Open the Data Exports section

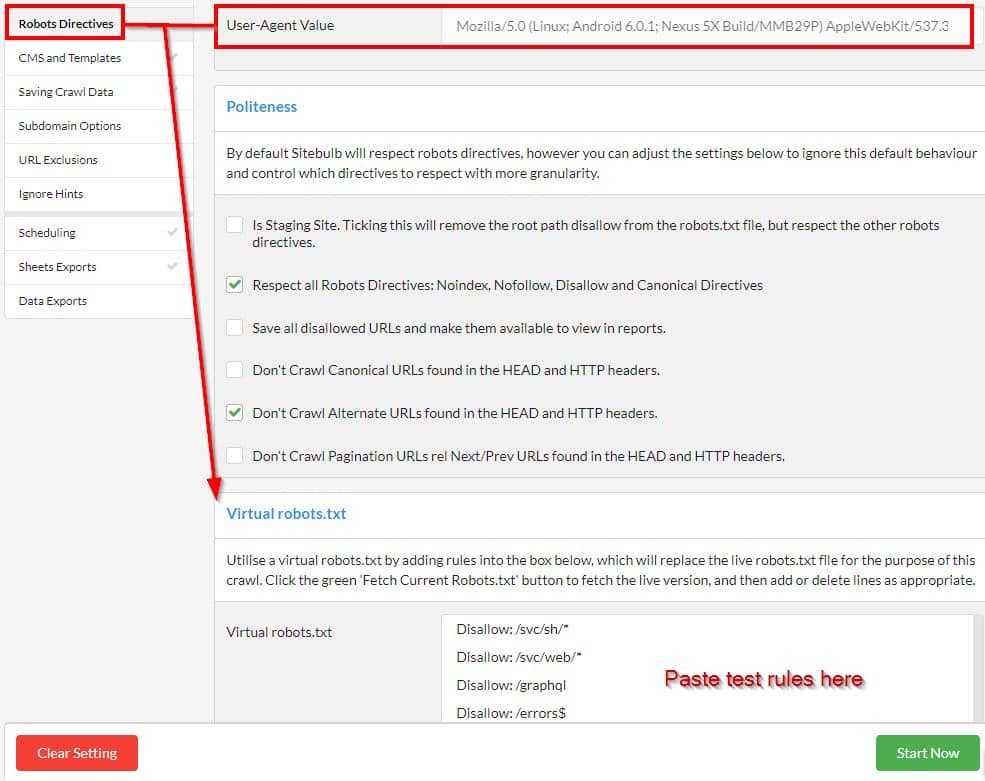99,301
